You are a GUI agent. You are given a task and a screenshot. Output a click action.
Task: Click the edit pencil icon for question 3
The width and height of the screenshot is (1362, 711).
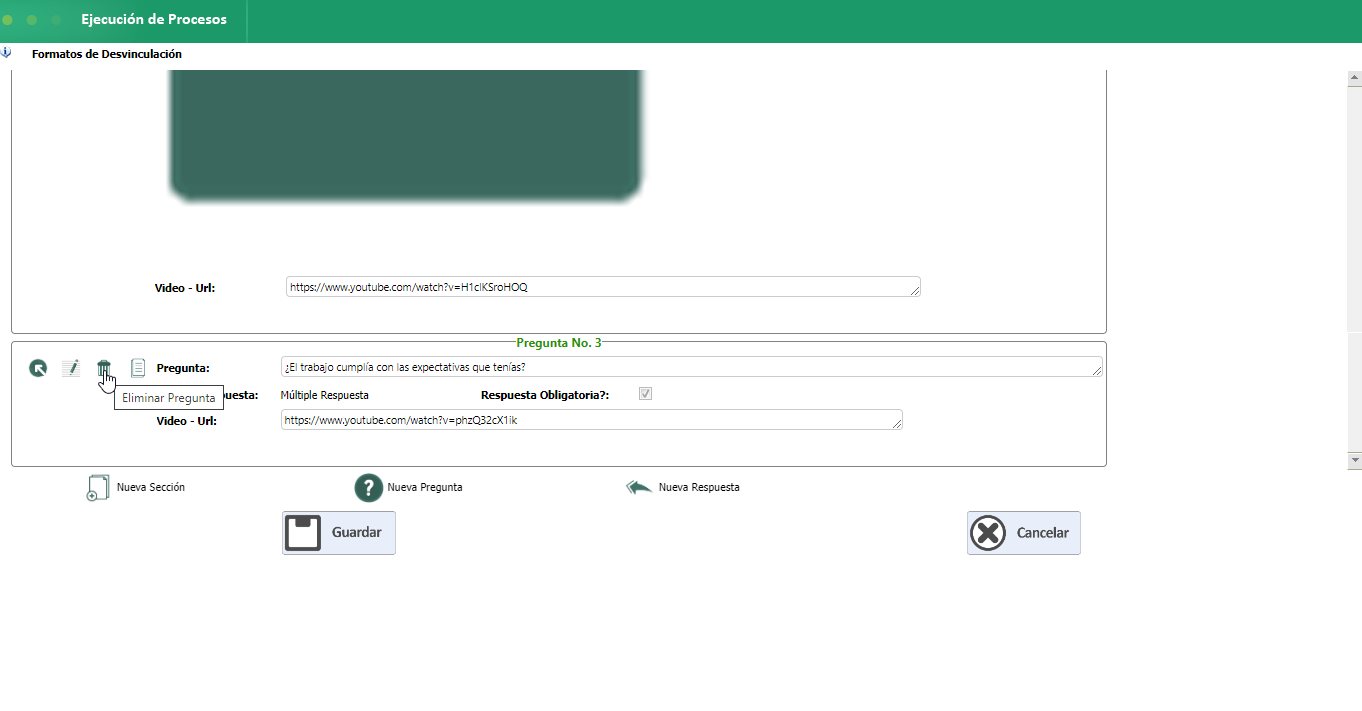click(70, 368)
